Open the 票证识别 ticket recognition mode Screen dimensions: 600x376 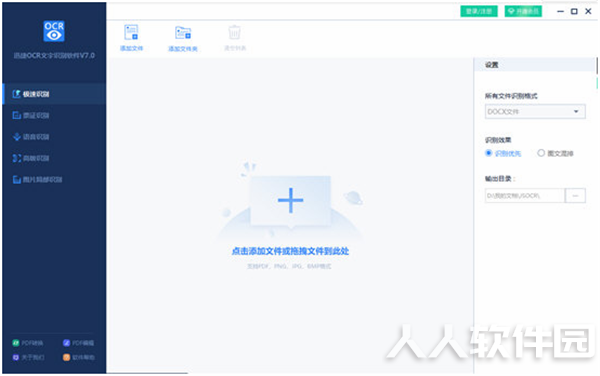coord(31,115)
